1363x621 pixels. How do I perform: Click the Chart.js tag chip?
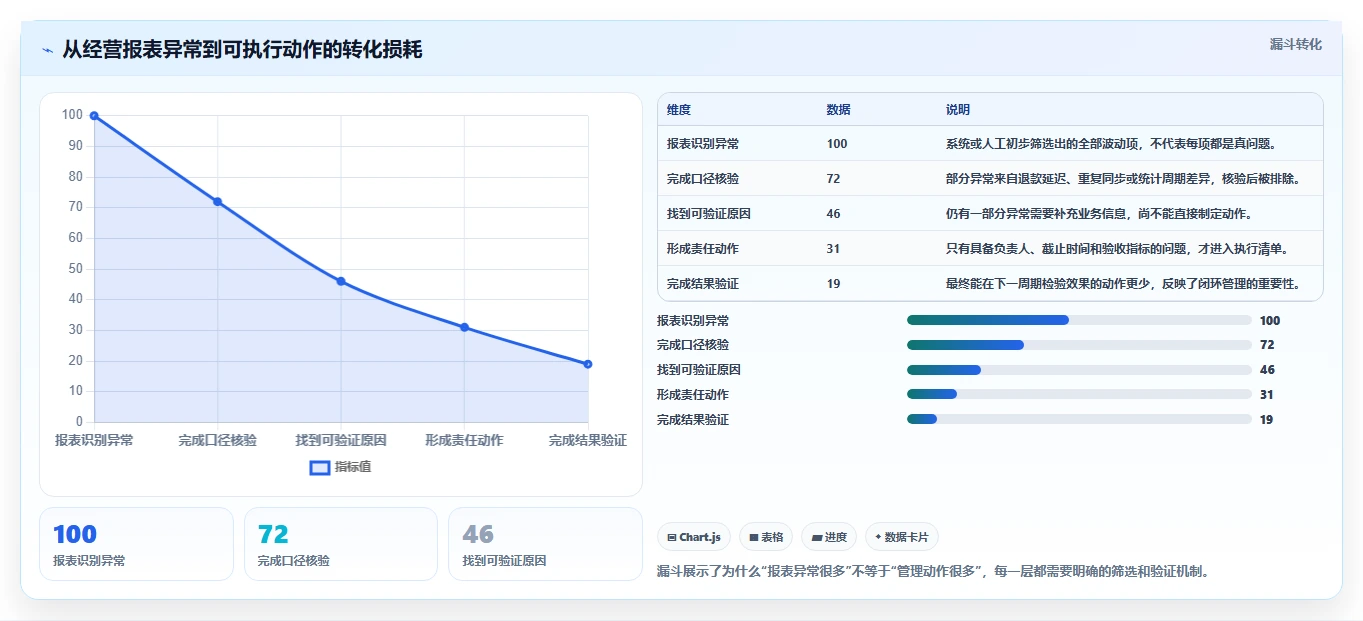694,537
